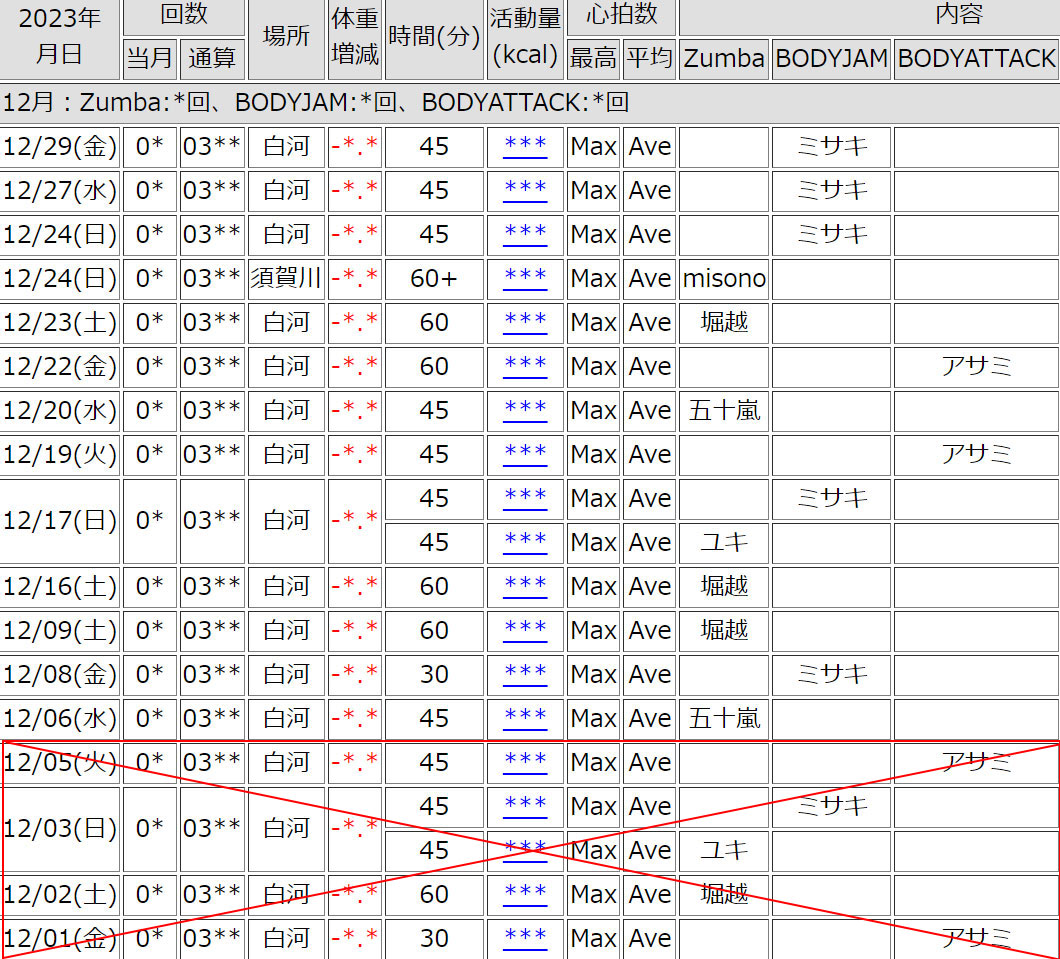Screen dimensions: 1060x959
Task: Click the 当月 column header
Action: [x=149, y=59]
